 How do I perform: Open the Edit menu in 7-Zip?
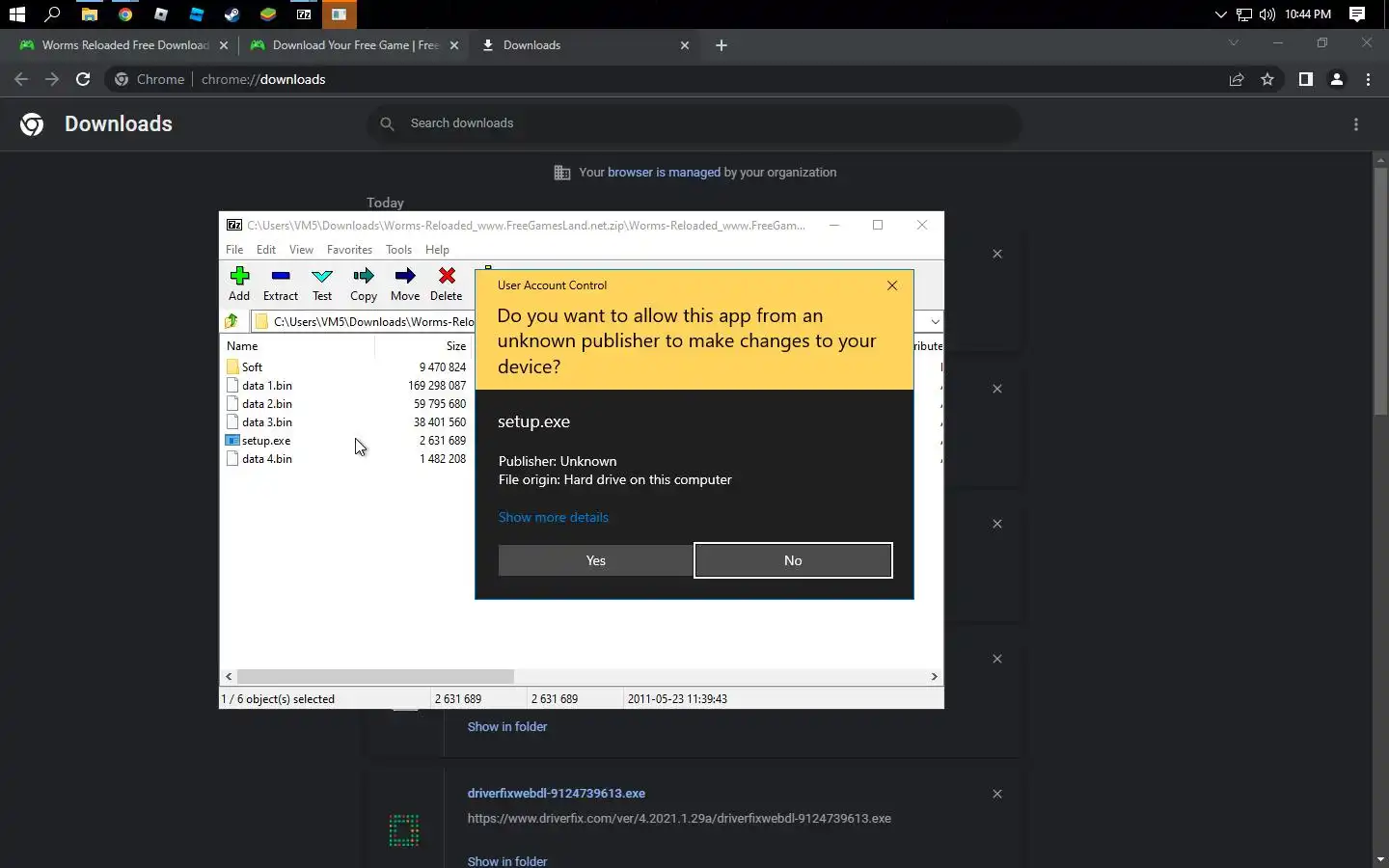click(x=266, y=249)
